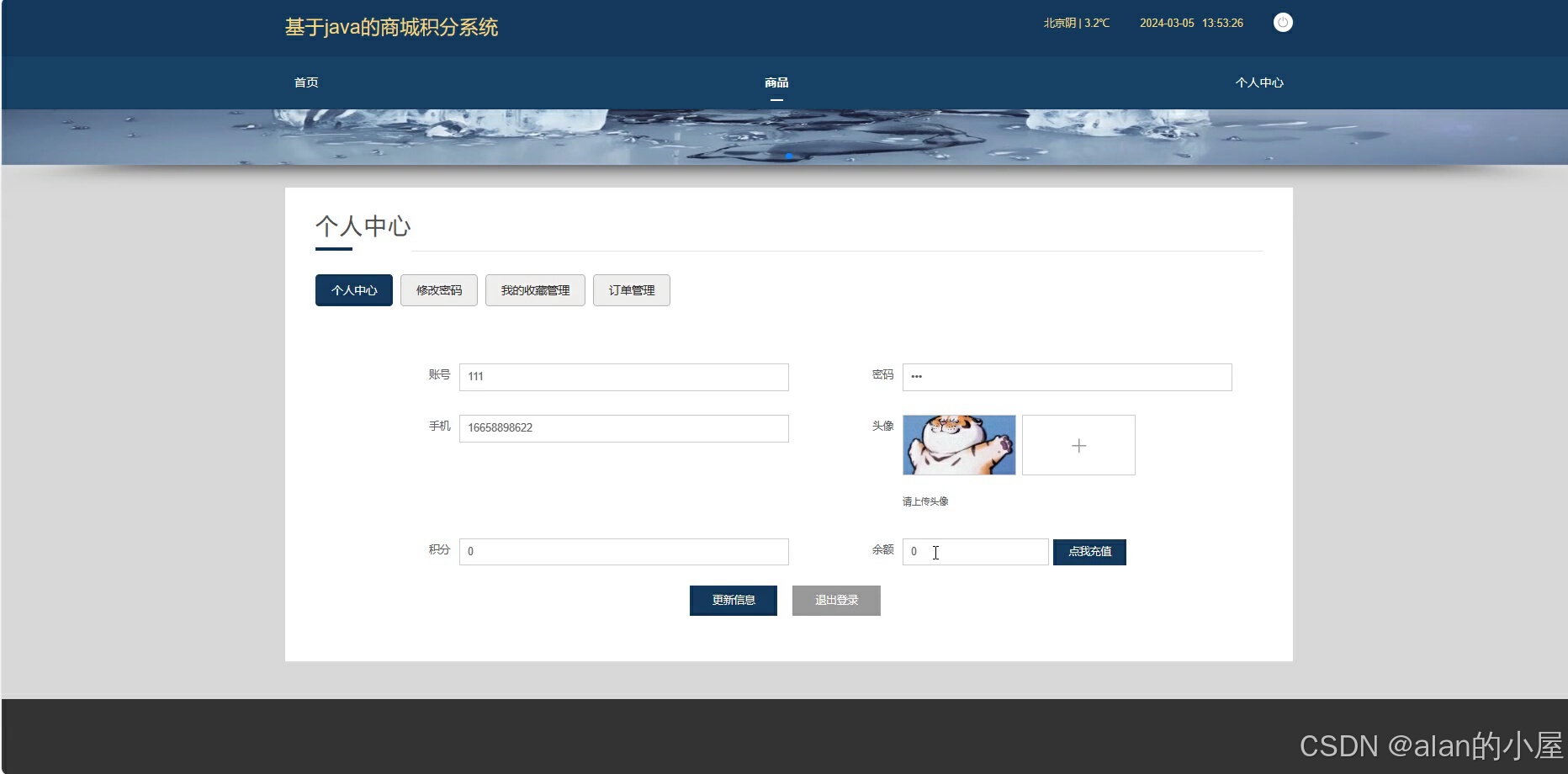Click the 个人中心 page heading

[x=363, y=225]
